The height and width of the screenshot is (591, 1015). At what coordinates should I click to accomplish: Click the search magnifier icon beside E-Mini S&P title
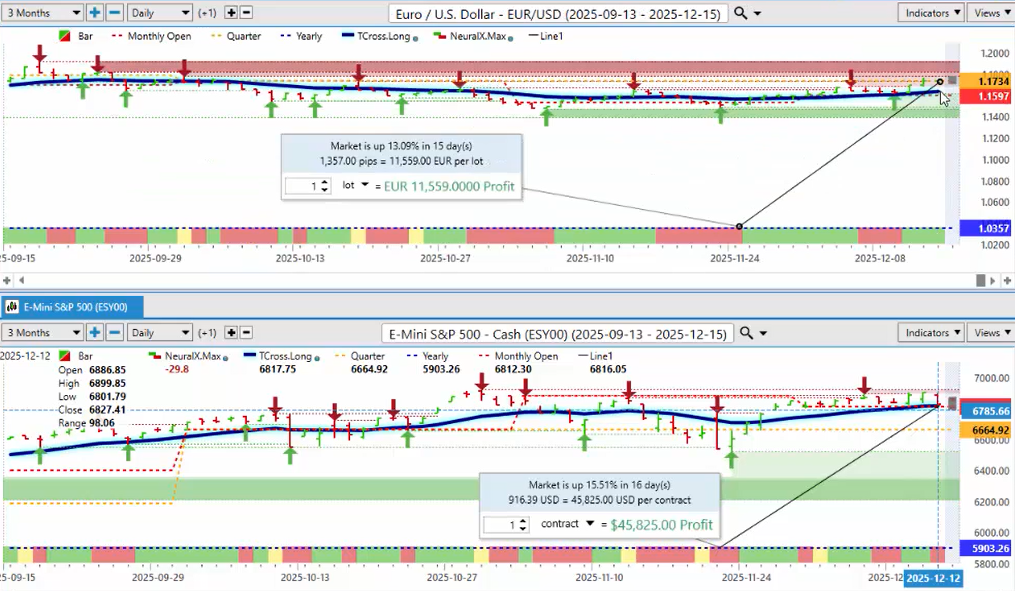[x=746, y=333]
